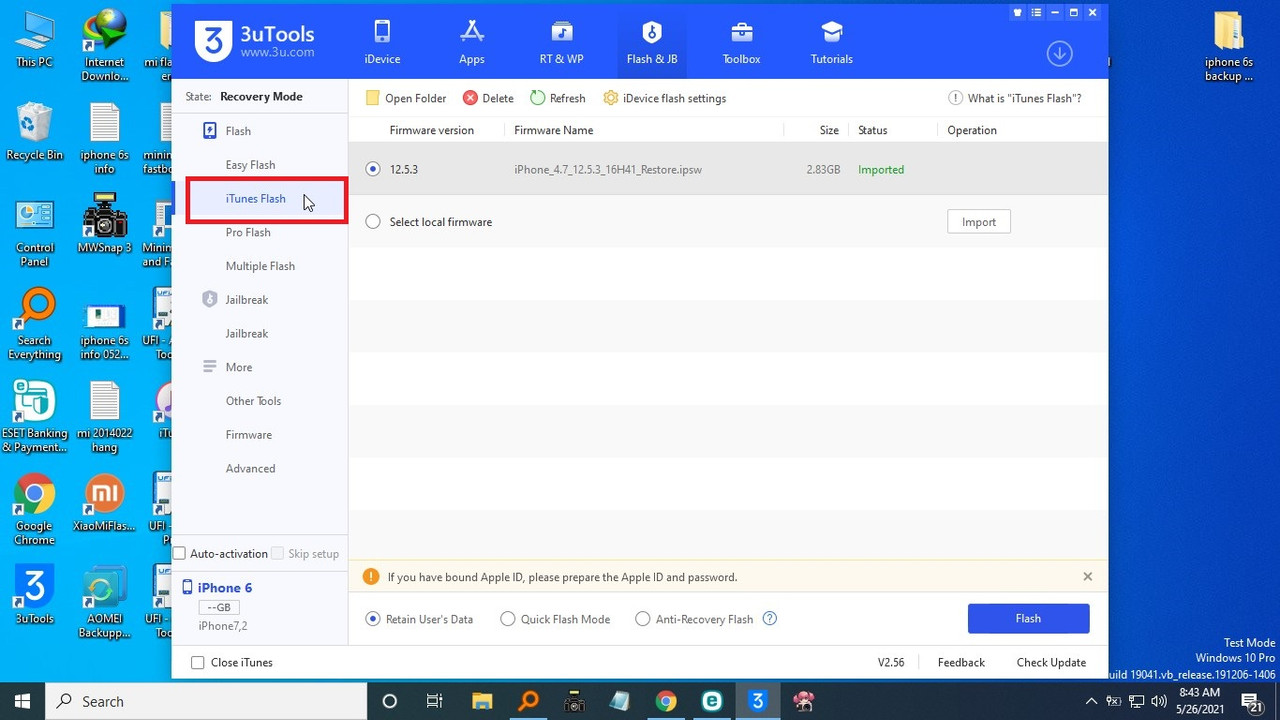
Task: Open Google Chrome desktop icon
Action: [x=34, y=510]
